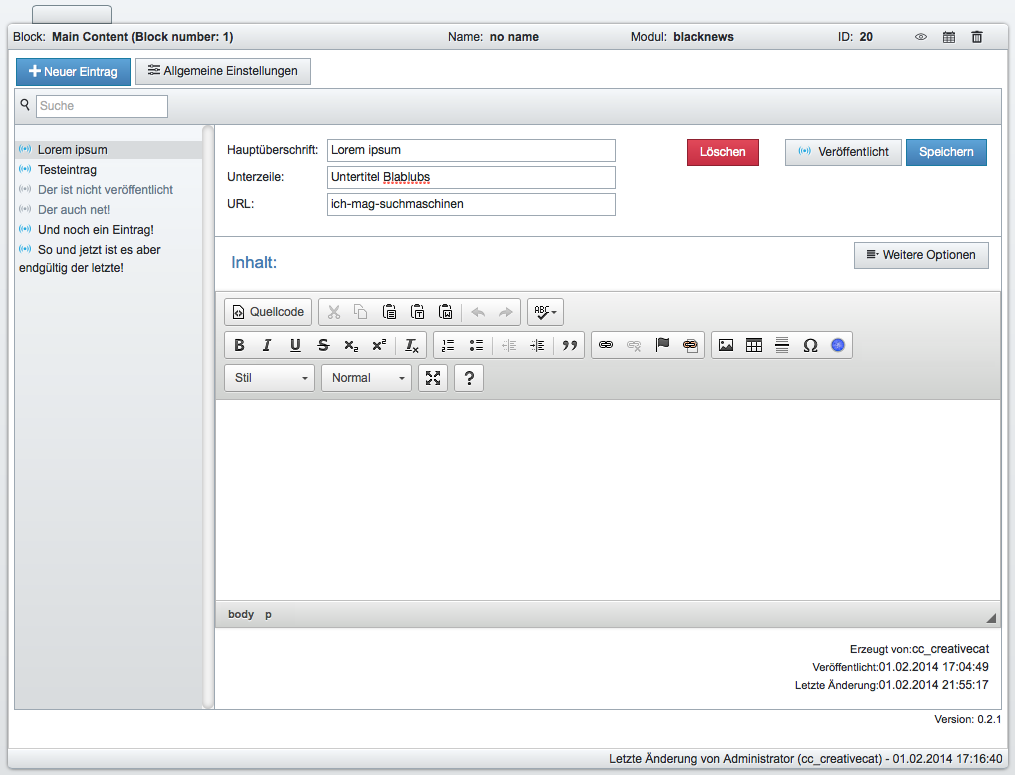This screenshot has width=1015, height=775.
Task: Toggle block visibility with eye icon
Action: (x=921, y=37)
